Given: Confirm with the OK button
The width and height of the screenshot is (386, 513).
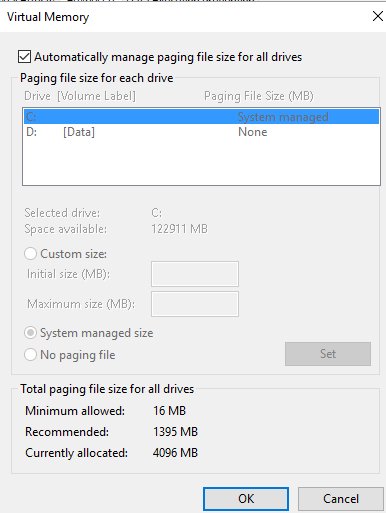Looking at the screenshot, I should pos(246,499).
